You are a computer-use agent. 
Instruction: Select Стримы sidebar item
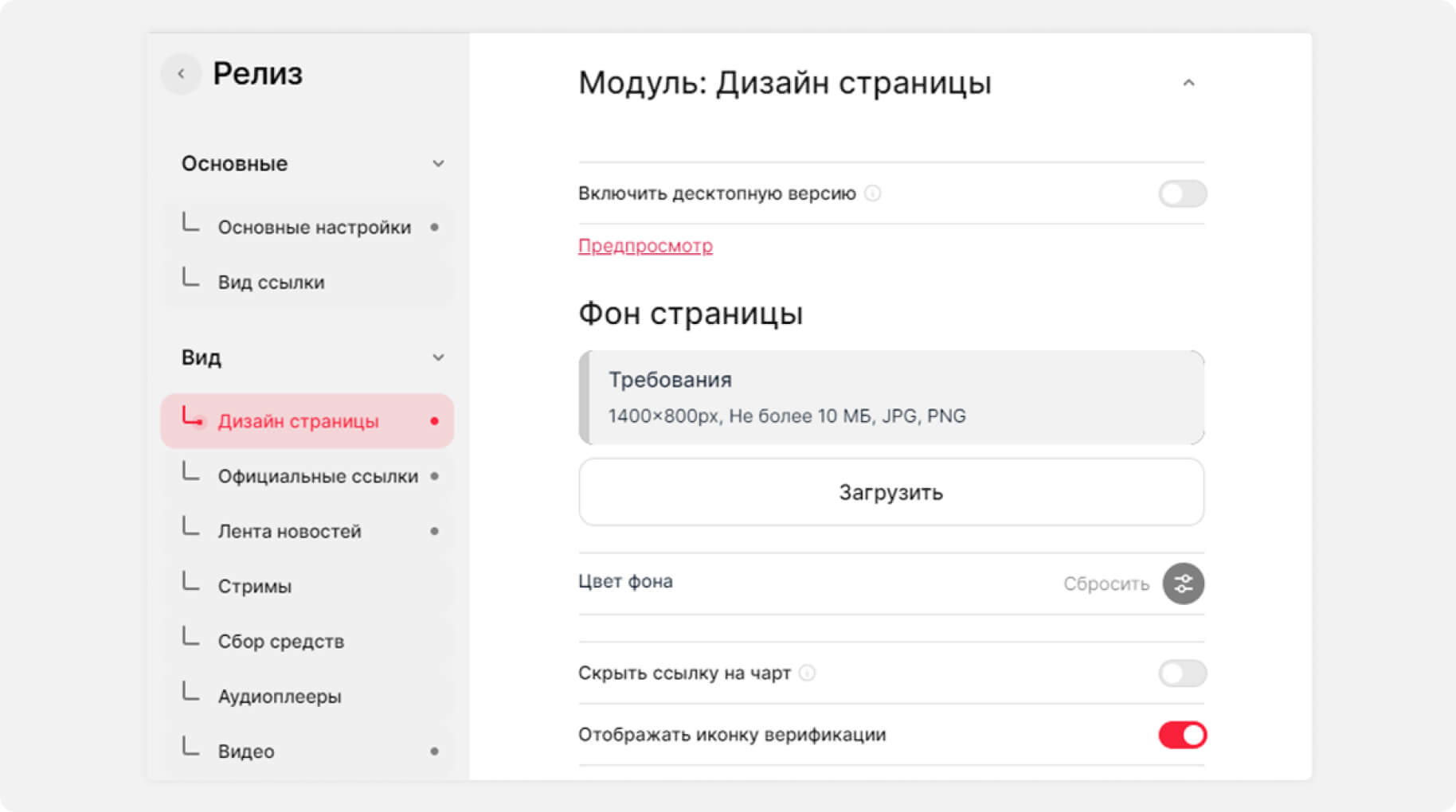pyautogui.click(x=254, y=587)
